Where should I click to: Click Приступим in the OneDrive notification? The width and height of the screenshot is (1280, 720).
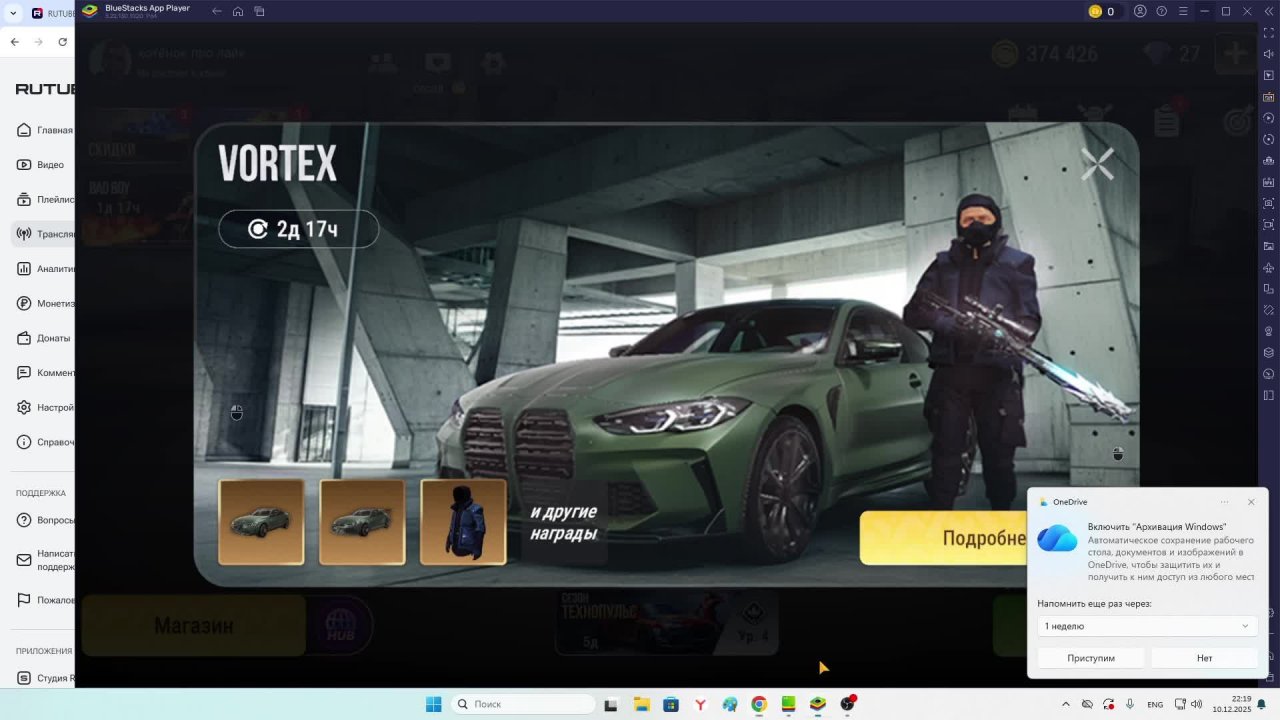coord(1091,658)
